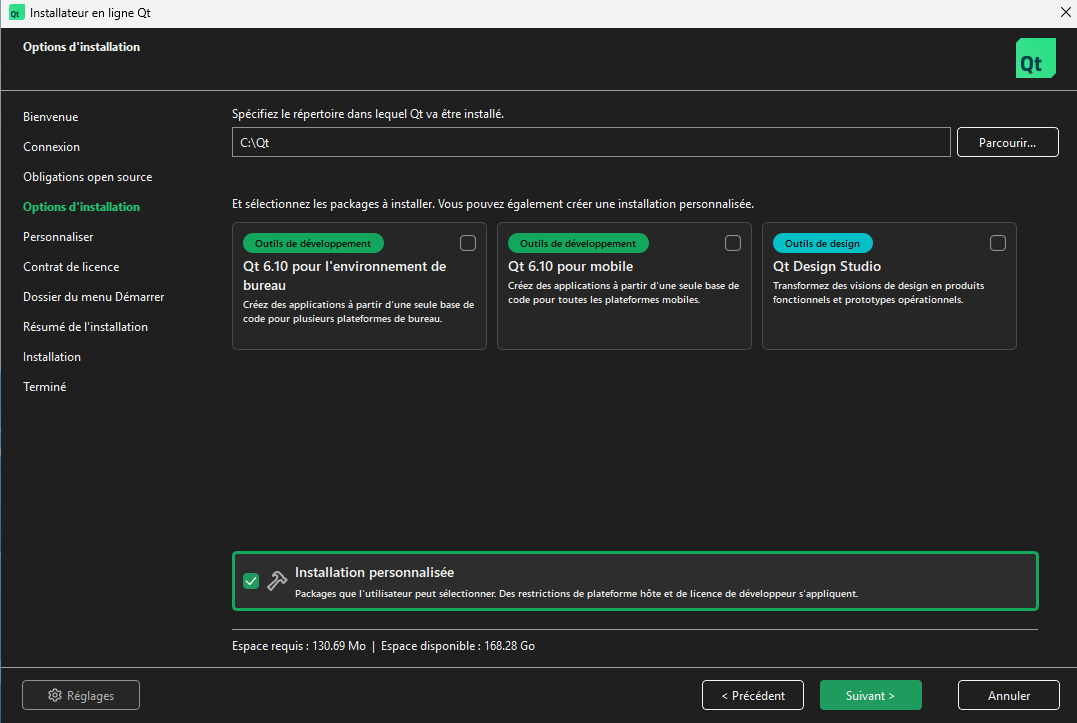Open the Obligations open source step

(x=88, y=177)
